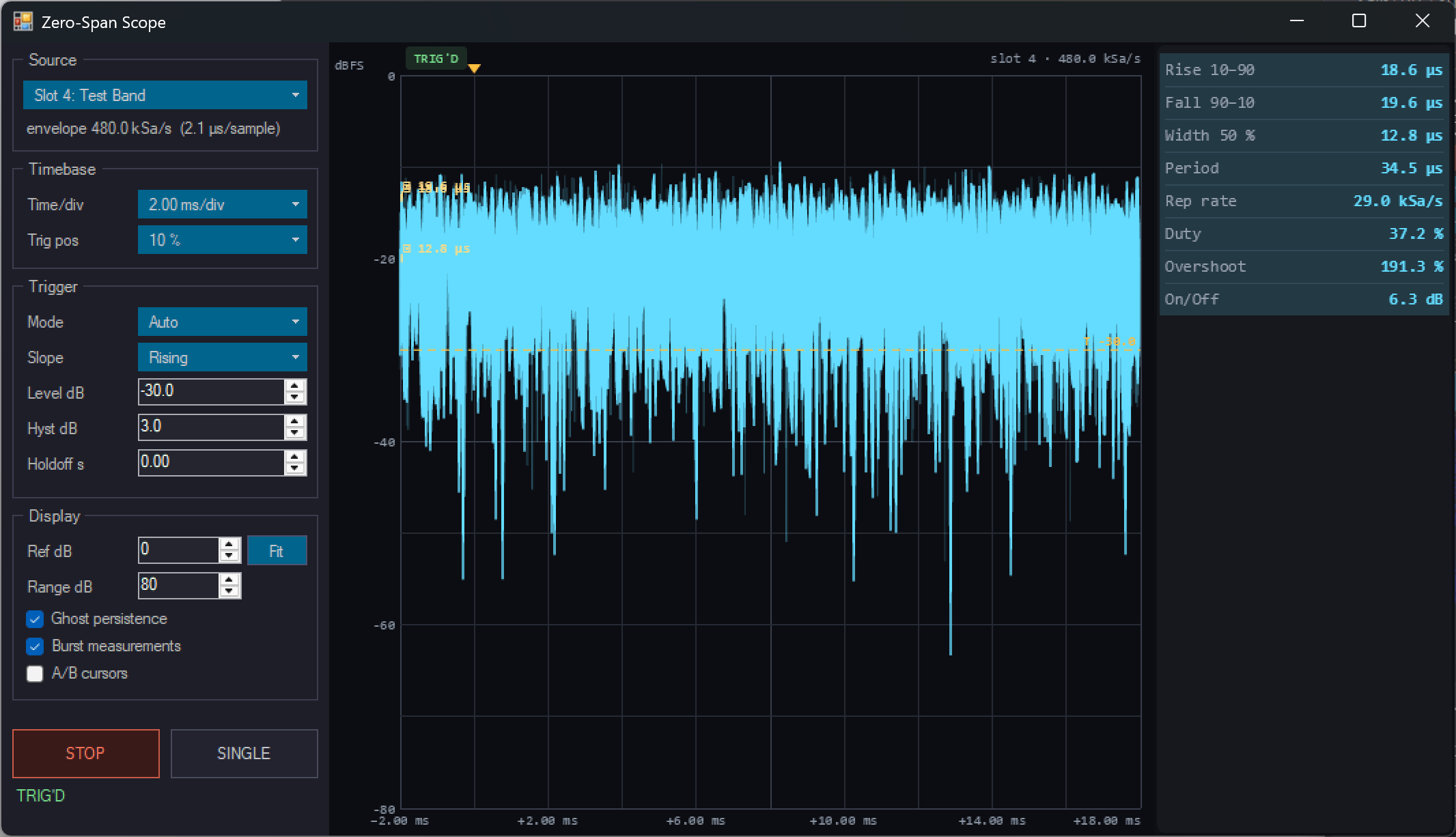Select the Period measurement row
The width and height of the screenshot is (1456, 837).
click(x=1304, y=168)
